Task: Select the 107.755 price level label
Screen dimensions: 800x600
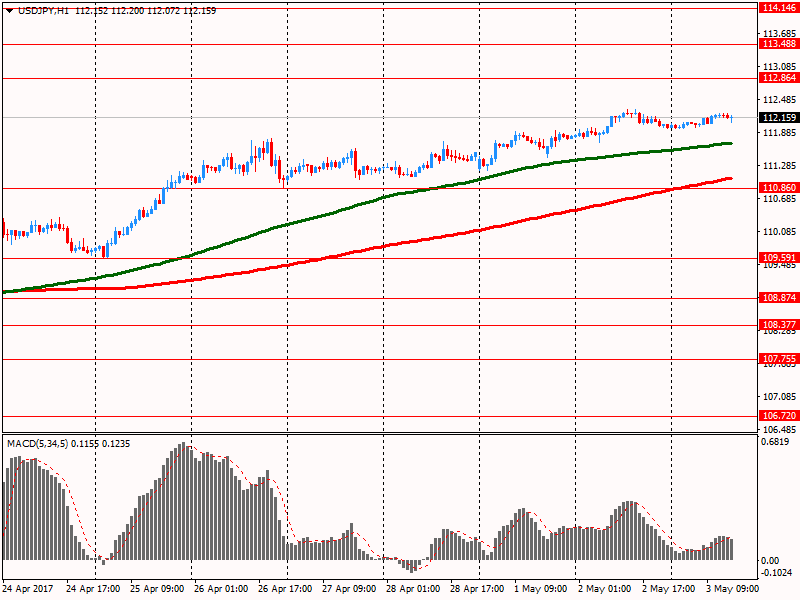Action: coord(779,359)
